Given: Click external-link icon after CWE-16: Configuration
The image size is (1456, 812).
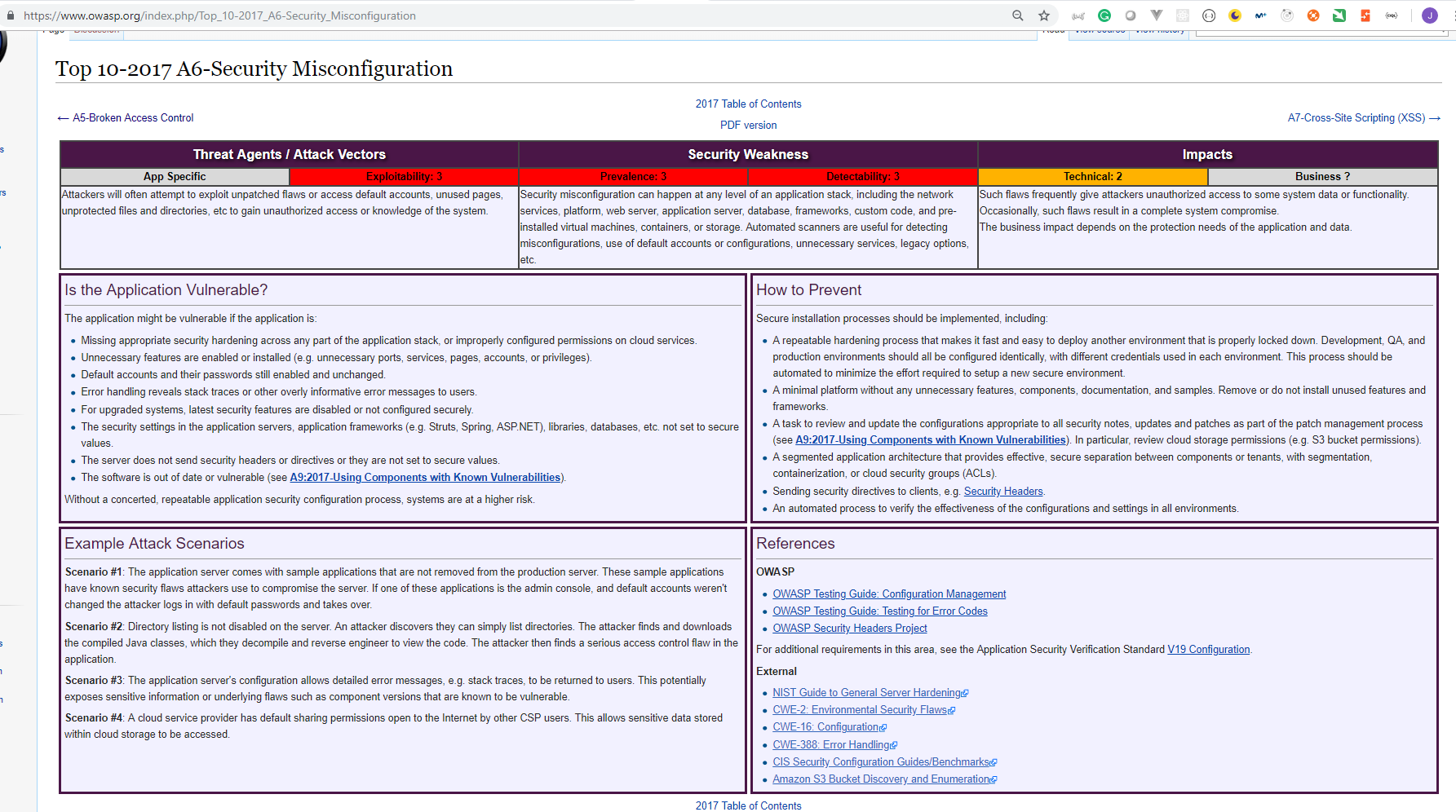Looking at the screenshot, I should (x=883, y=728).
